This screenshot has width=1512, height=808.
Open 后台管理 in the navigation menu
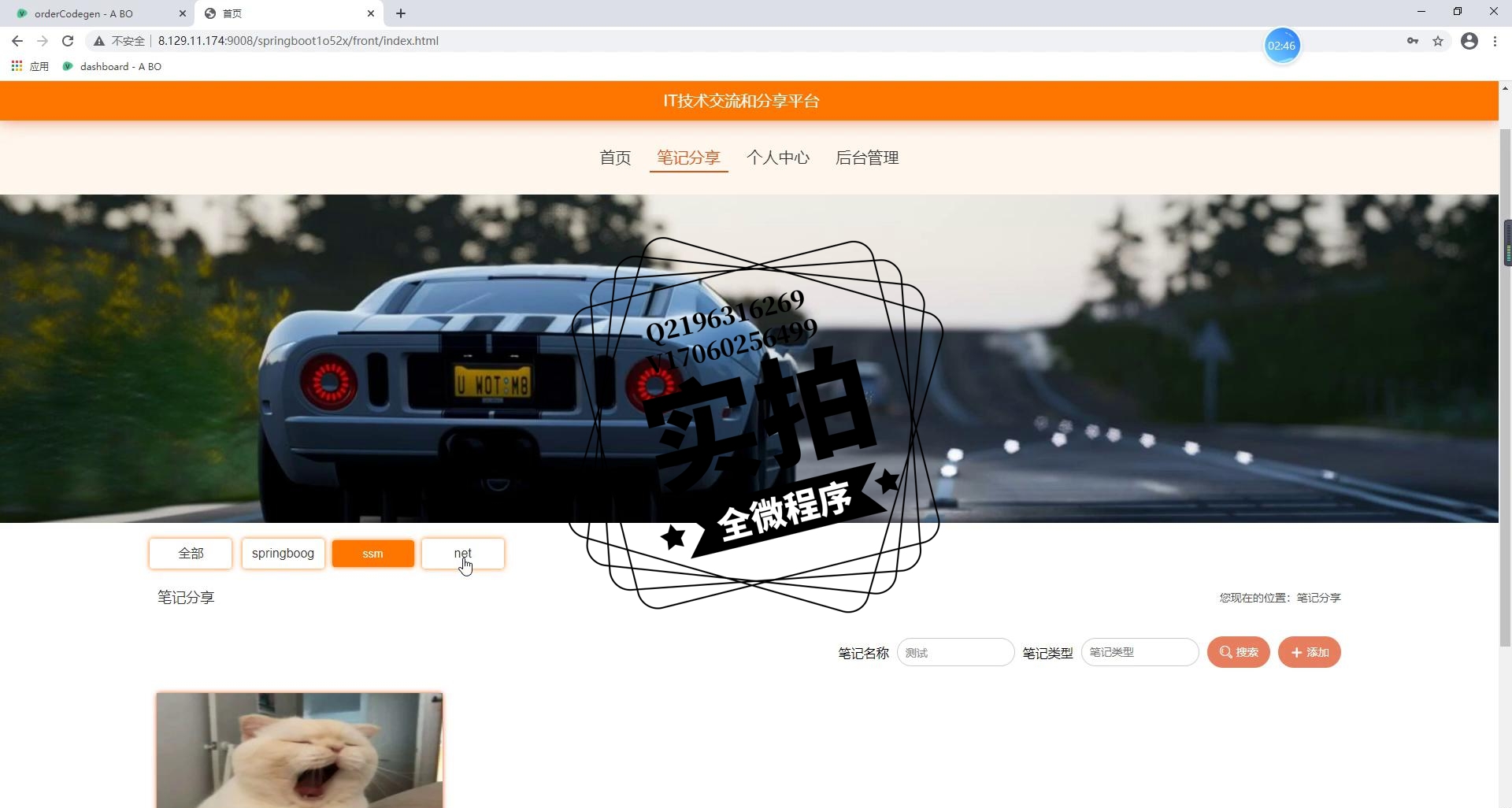click(867, 158)
